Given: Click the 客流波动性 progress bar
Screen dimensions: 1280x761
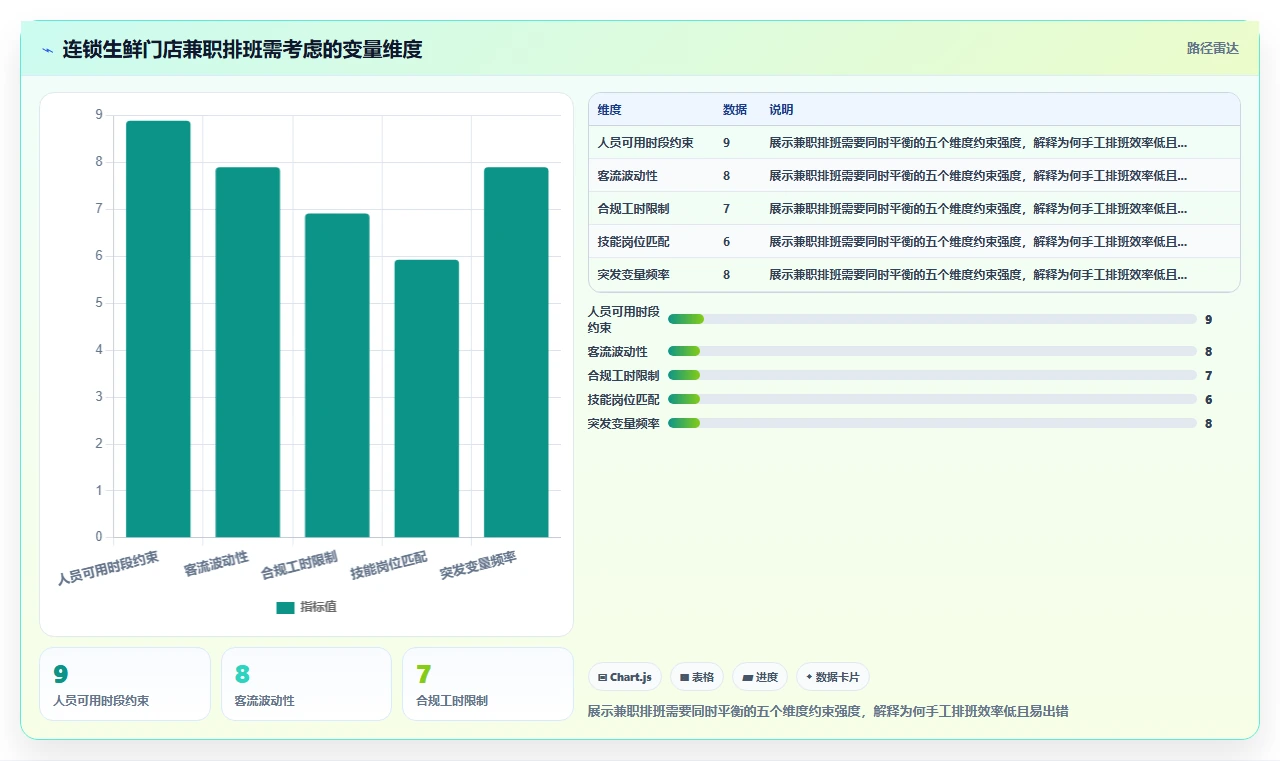Looking at the screenshot, I should (932, 351).
